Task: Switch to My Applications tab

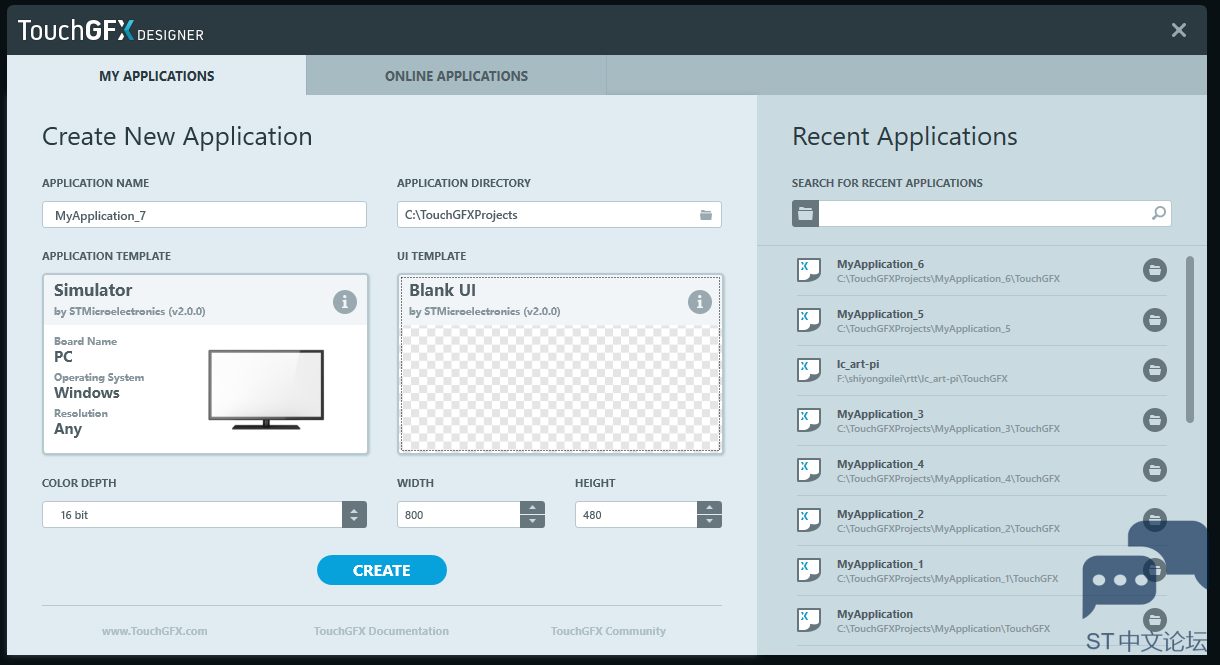Action: (157, 76)
